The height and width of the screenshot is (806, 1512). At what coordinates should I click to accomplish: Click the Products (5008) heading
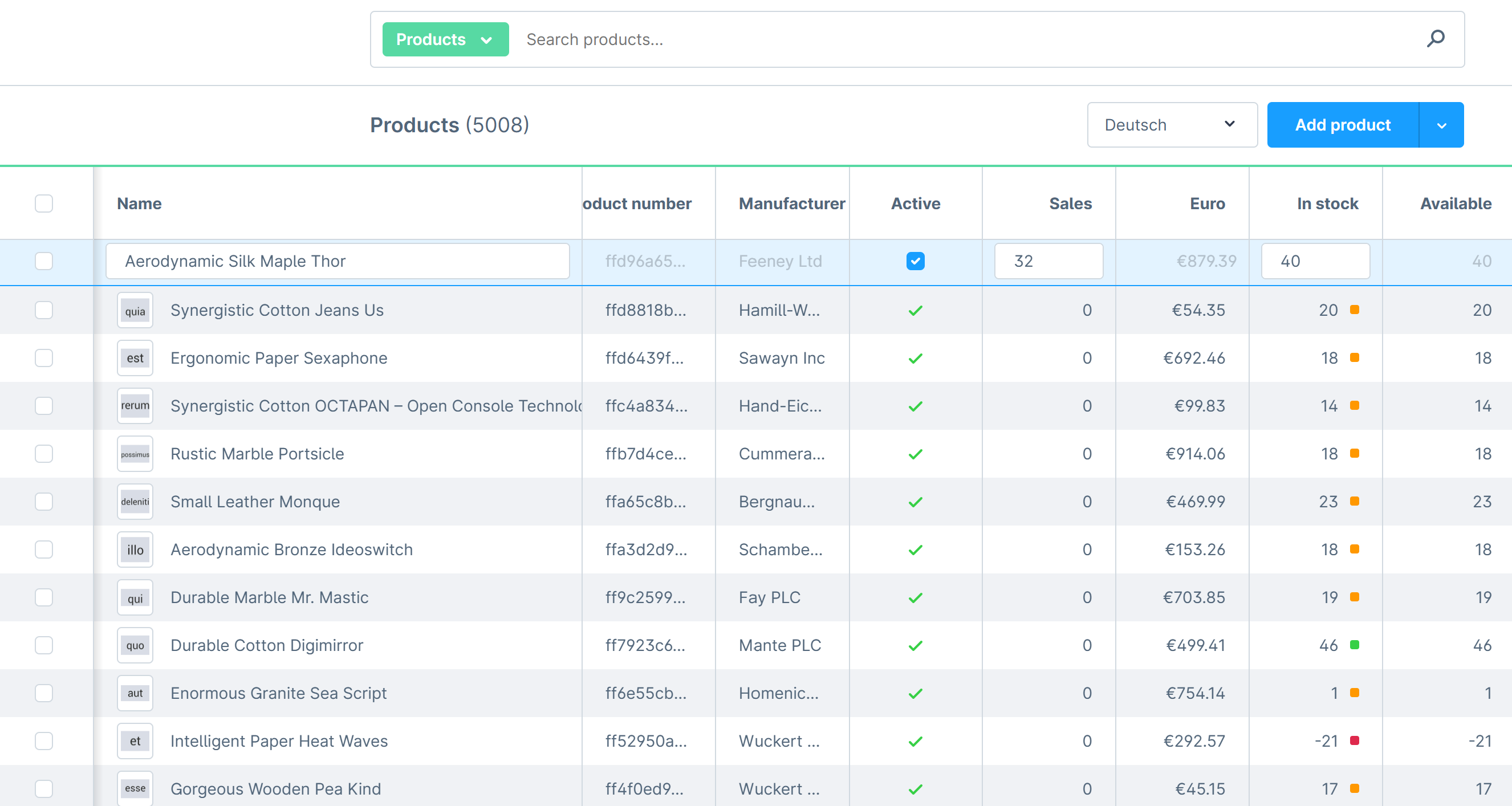(x=449, y=124)
